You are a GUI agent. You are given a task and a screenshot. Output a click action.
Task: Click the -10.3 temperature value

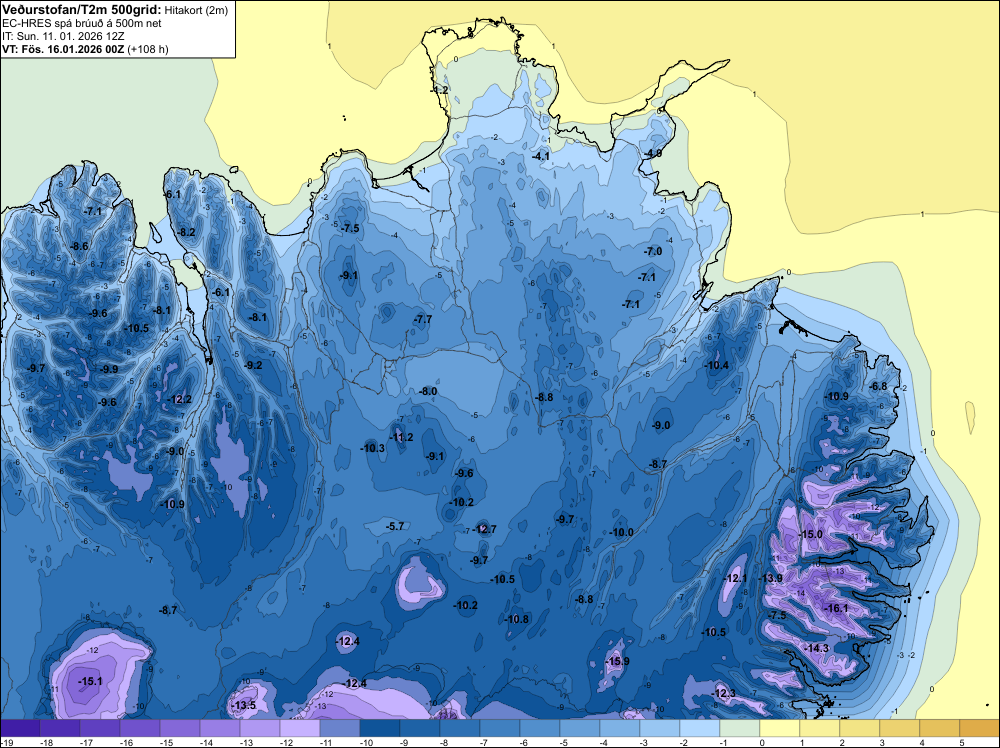click(x=373, y=448)
